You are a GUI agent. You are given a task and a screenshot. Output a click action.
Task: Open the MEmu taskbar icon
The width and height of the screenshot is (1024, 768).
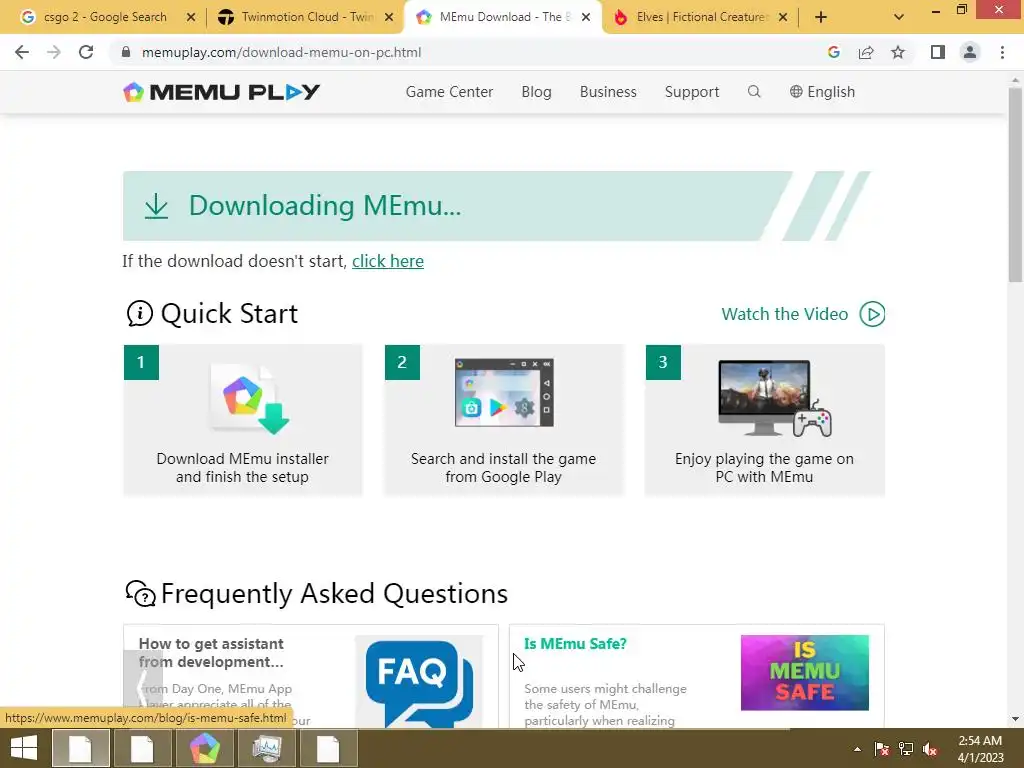(x=204, y=748)
